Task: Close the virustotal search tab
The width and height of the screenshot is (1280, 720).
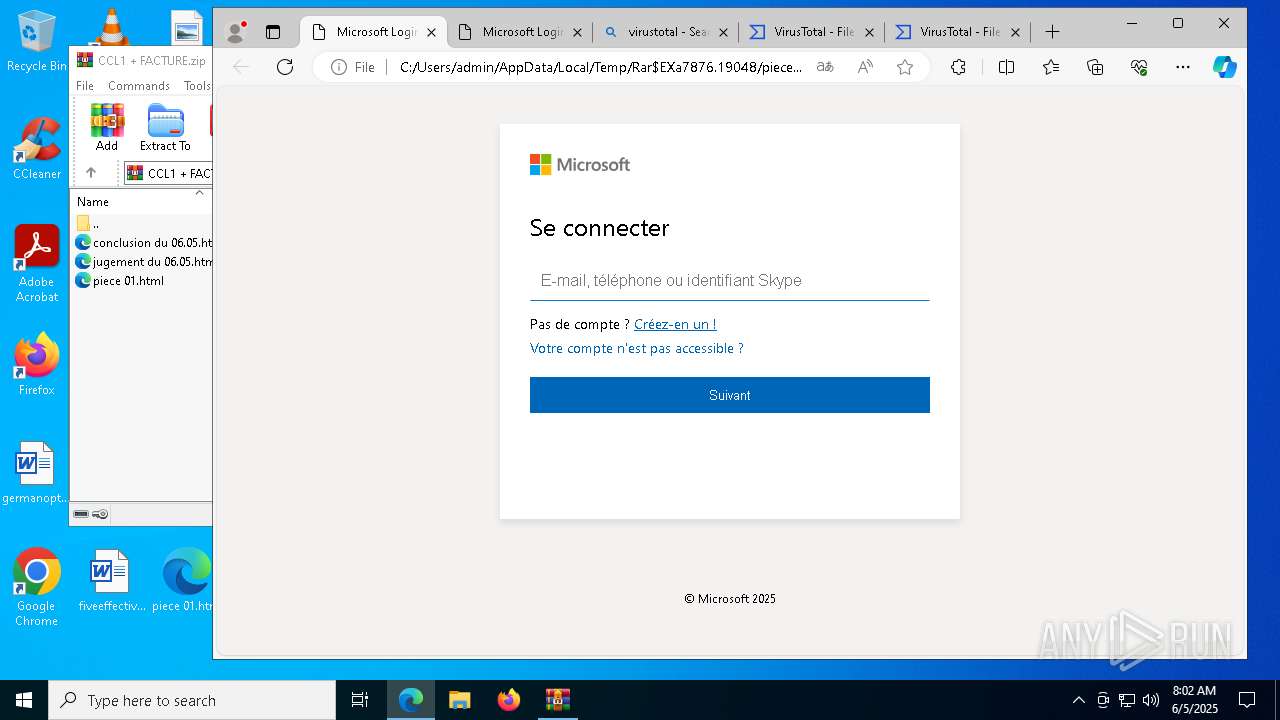Action: tap(723, 32)
